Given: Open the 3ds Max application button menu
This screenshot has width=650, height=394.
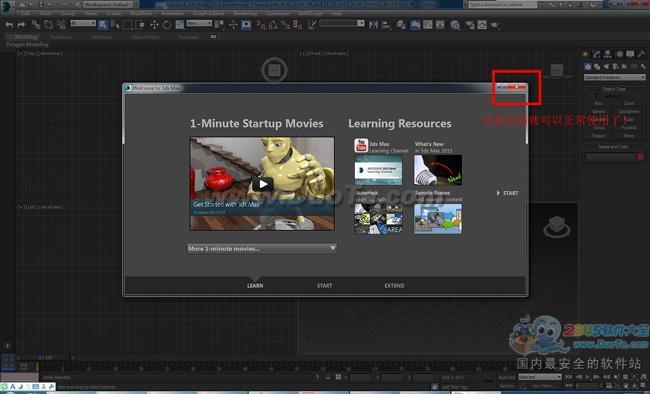Looking at the screenshot, I should [6, 7].
